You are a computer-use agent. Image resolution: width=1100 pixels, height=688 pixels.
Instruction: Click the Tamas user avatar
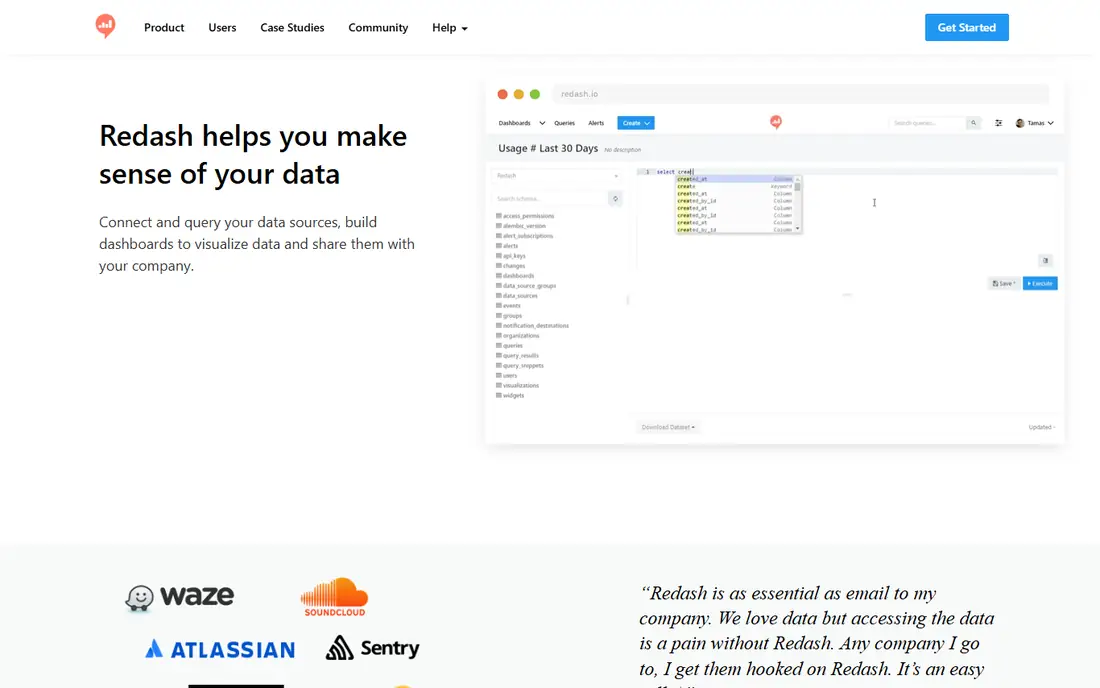1019,123
